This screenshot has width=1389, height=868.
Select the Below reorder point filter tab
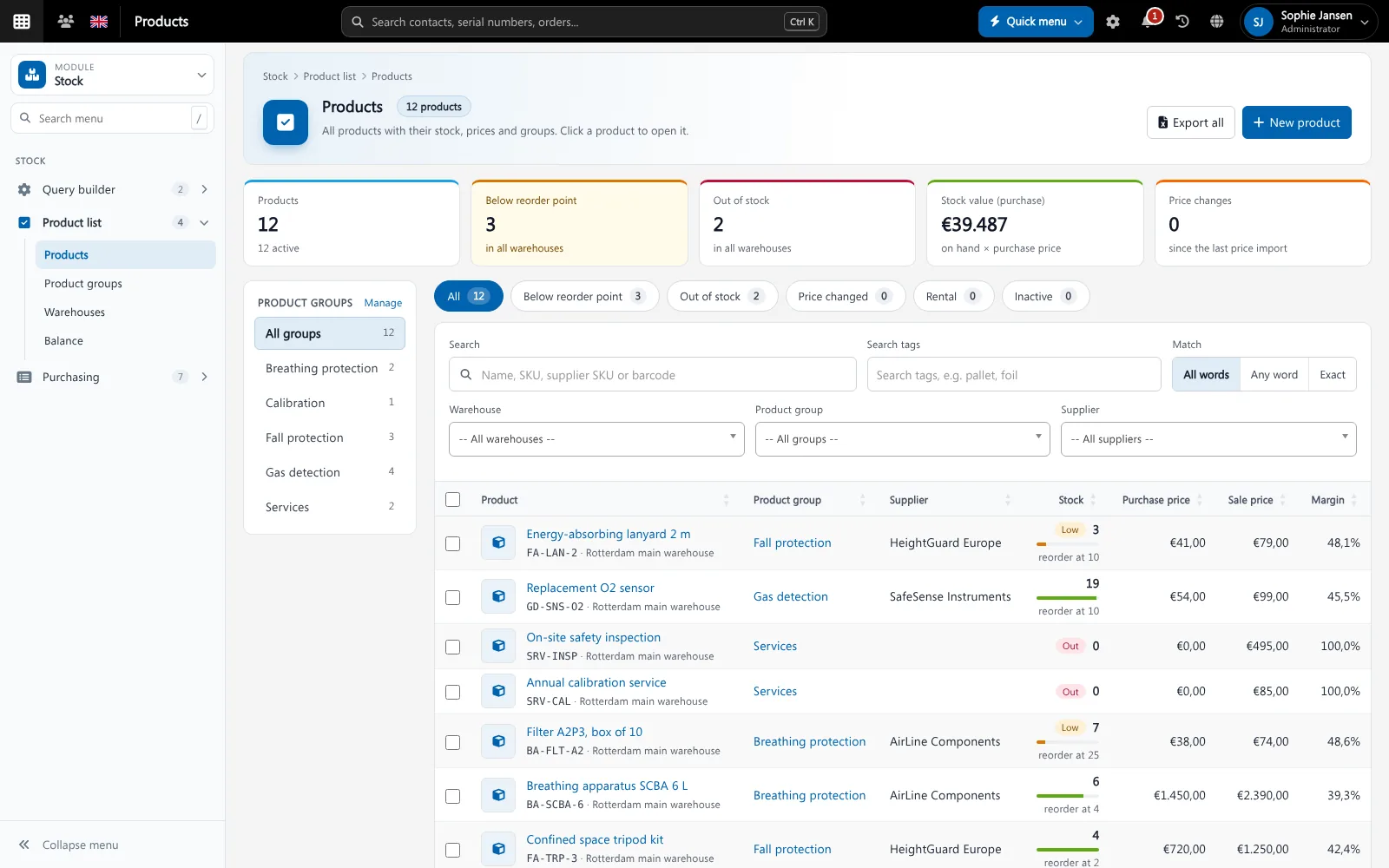click(x=584, y=296)
